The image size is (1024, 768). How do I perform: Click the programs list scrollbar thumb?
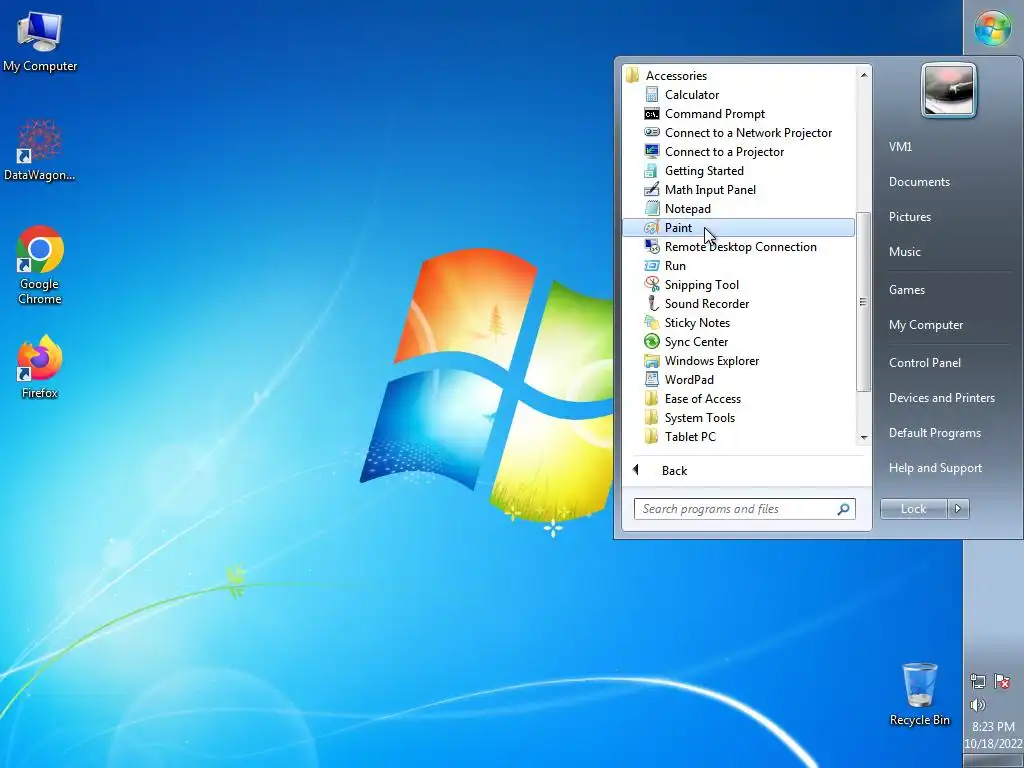(x=863, y=302)
